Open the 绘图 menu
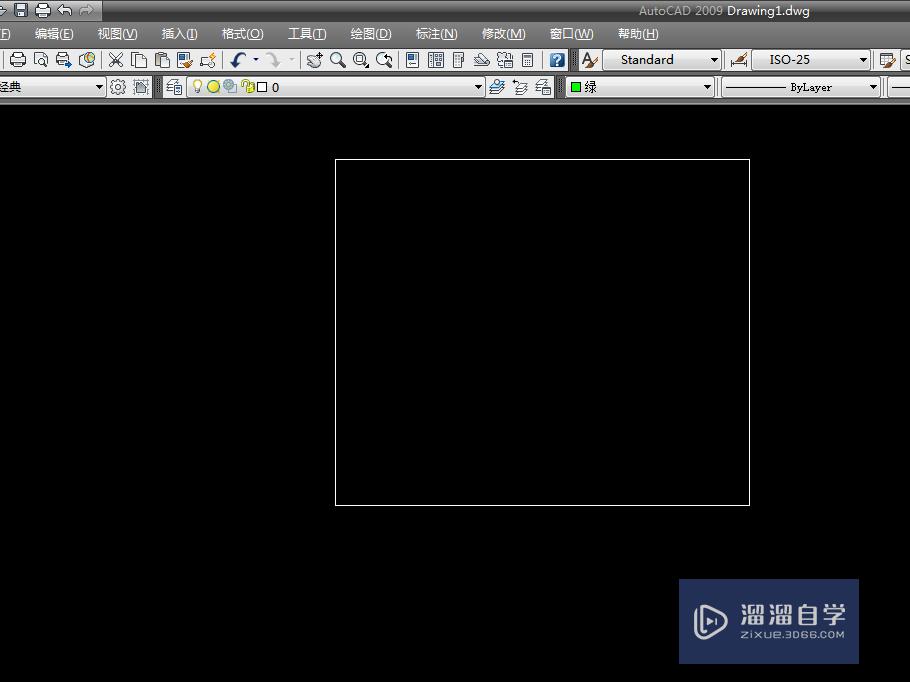The image size is (910, 682). click(369, 33)
